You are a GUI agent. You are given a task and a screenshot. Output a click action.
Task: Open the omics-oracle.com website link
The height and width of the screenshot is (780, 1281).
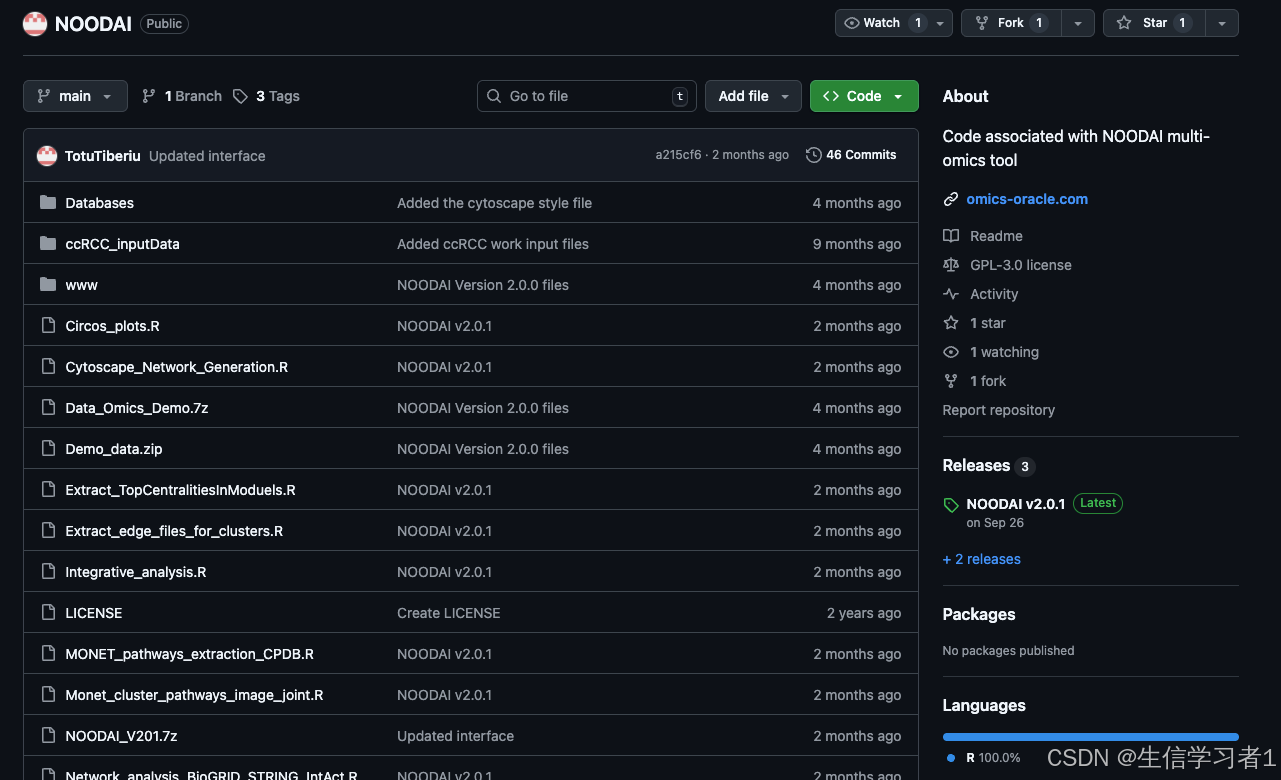pyautogui.click(x=1027, y=199)
